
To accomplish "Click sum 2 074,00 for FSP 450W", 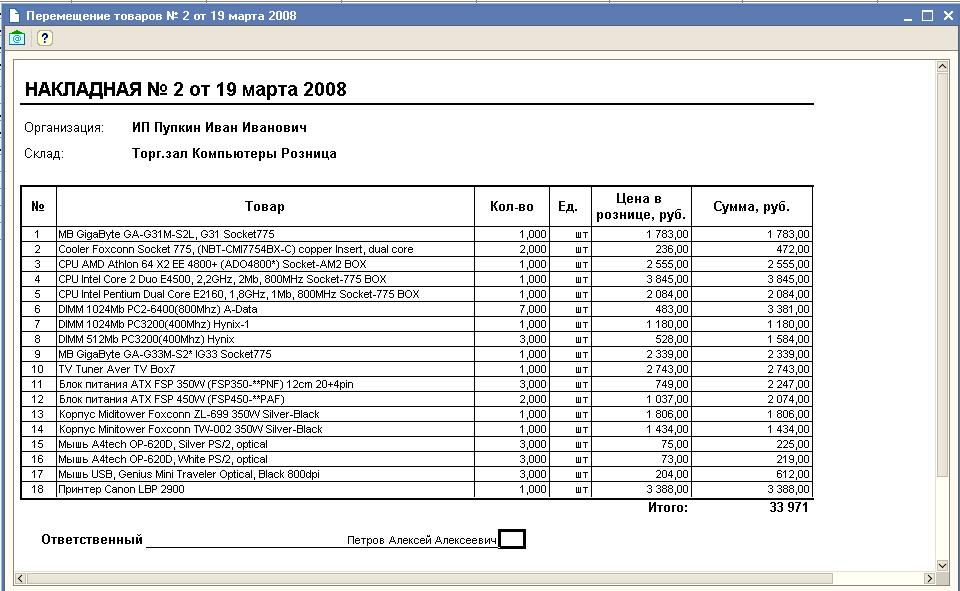I will click(789, 399).
